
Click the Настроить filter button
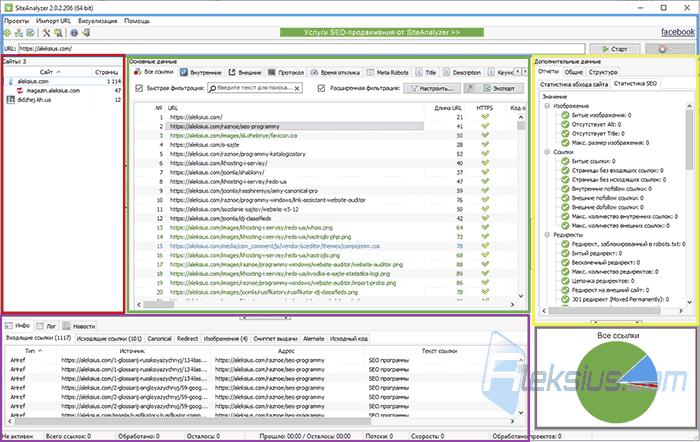coord(432,88)
